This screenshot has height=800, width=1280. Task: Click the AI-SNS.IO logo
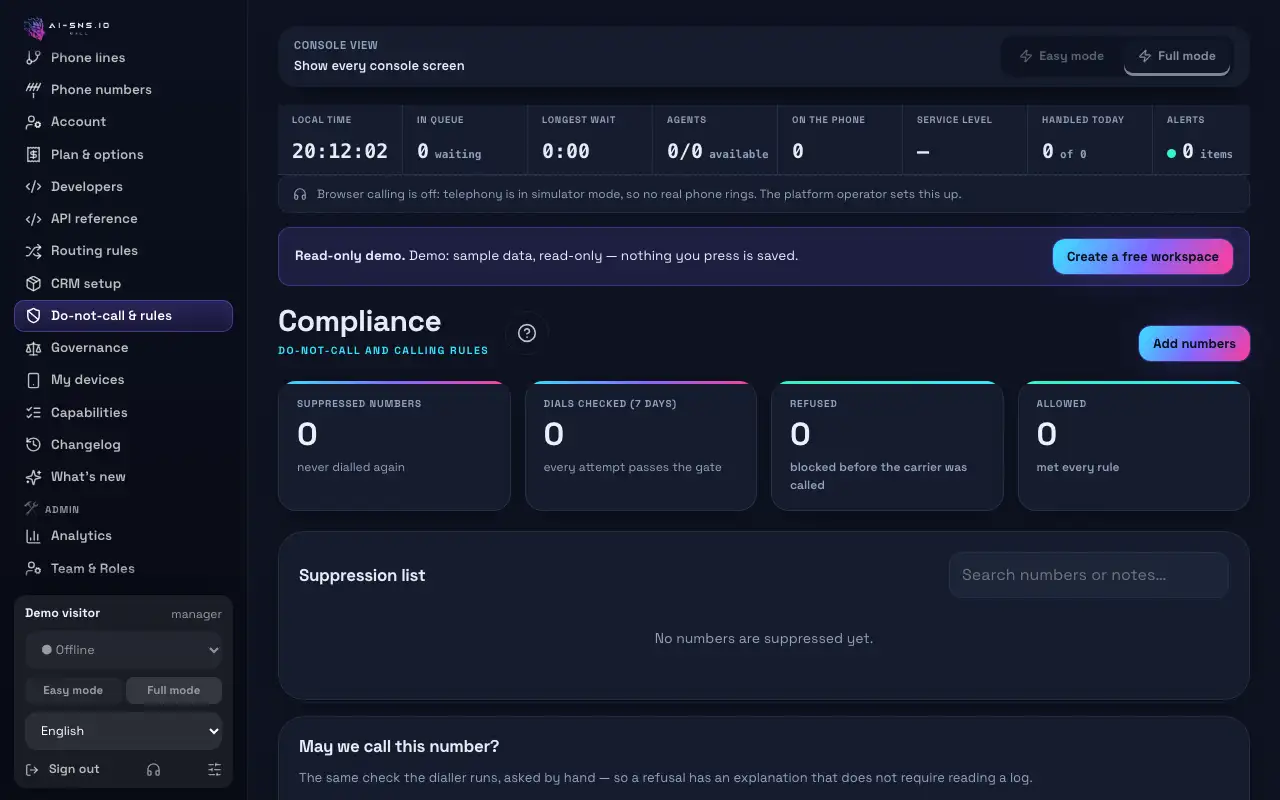pyautogui.click(x=66, y=27)
